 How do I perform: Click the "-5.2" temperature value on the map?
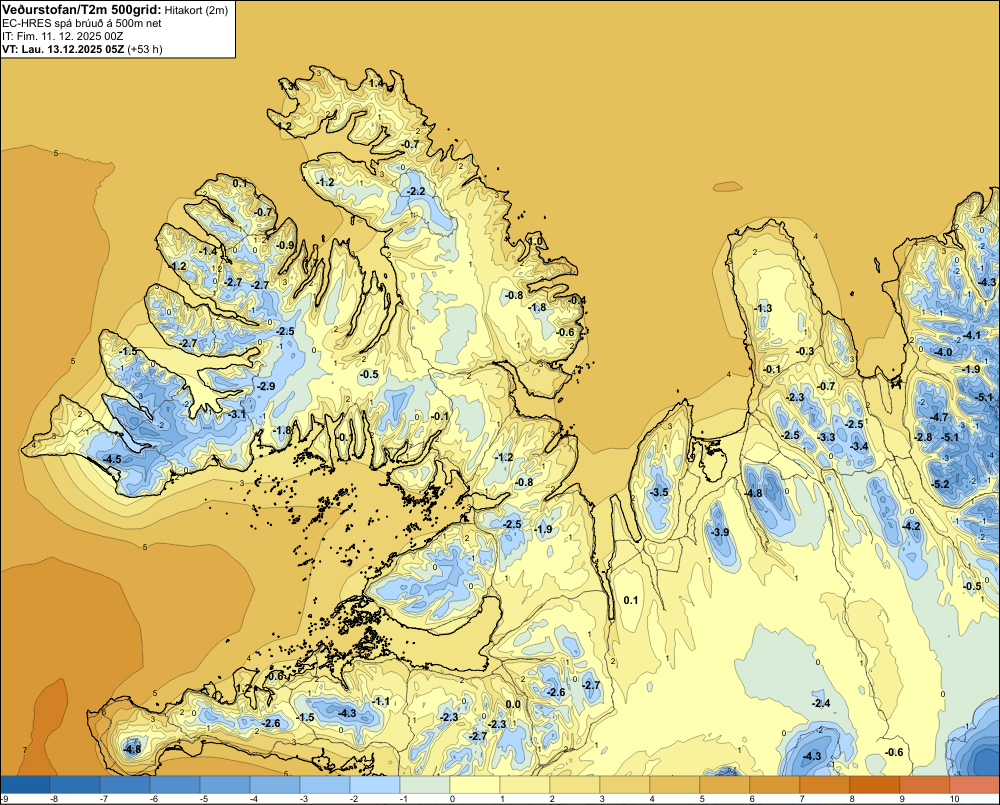coord(940,484)
